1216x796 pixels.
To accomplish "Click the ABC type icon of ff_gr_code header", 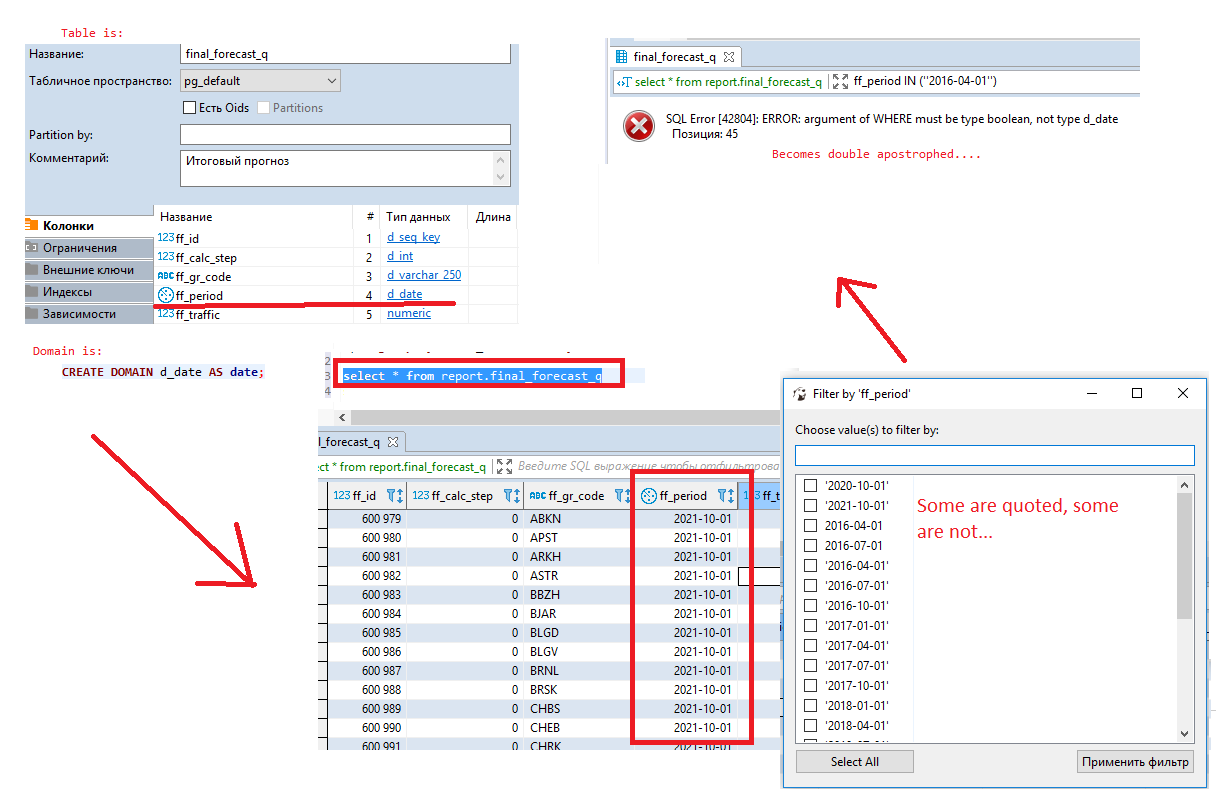I will (x=537, y=495).
